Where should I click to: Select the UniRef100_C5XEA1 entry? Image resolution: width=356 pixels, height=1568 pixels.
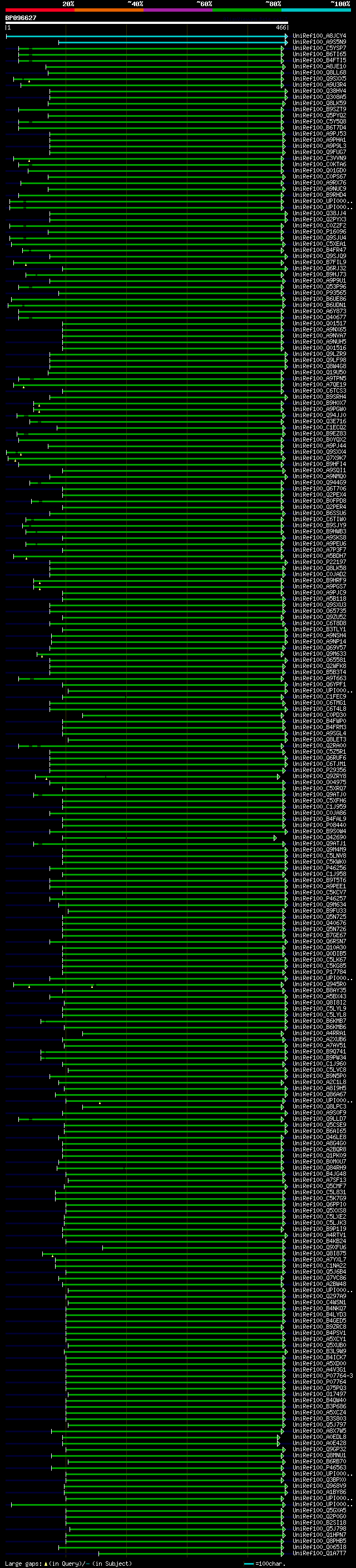click(x=319, y=244)
